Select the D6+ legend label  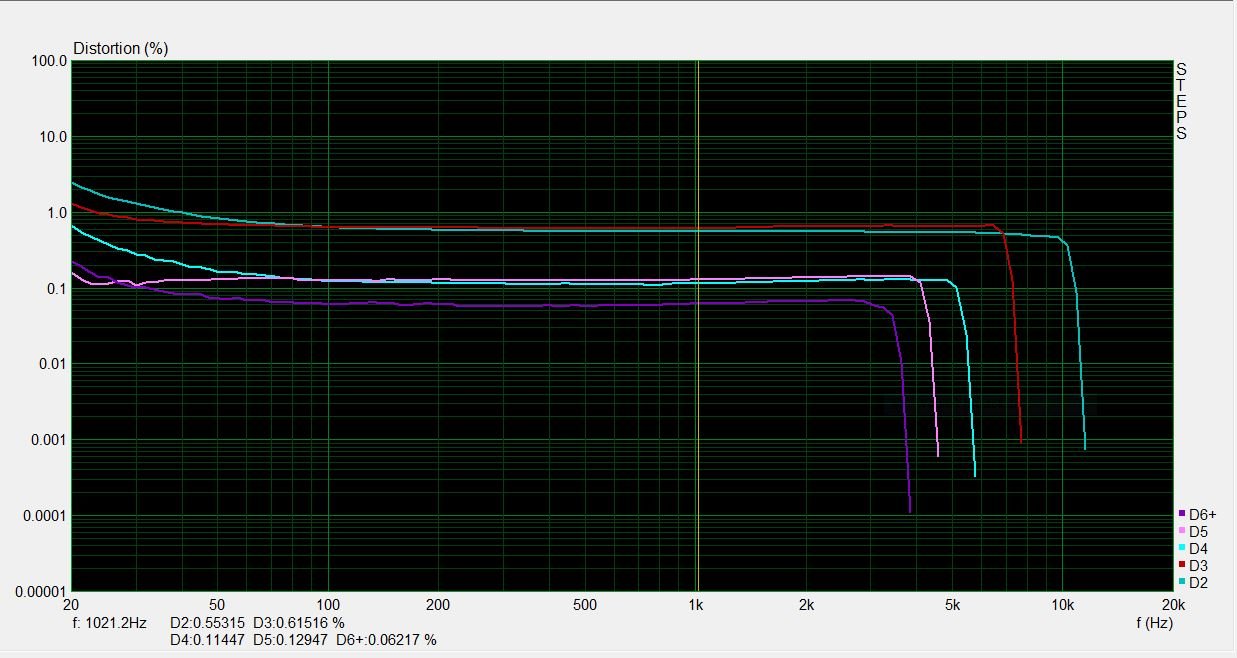pyautogui.click(x=1203, y=514)
